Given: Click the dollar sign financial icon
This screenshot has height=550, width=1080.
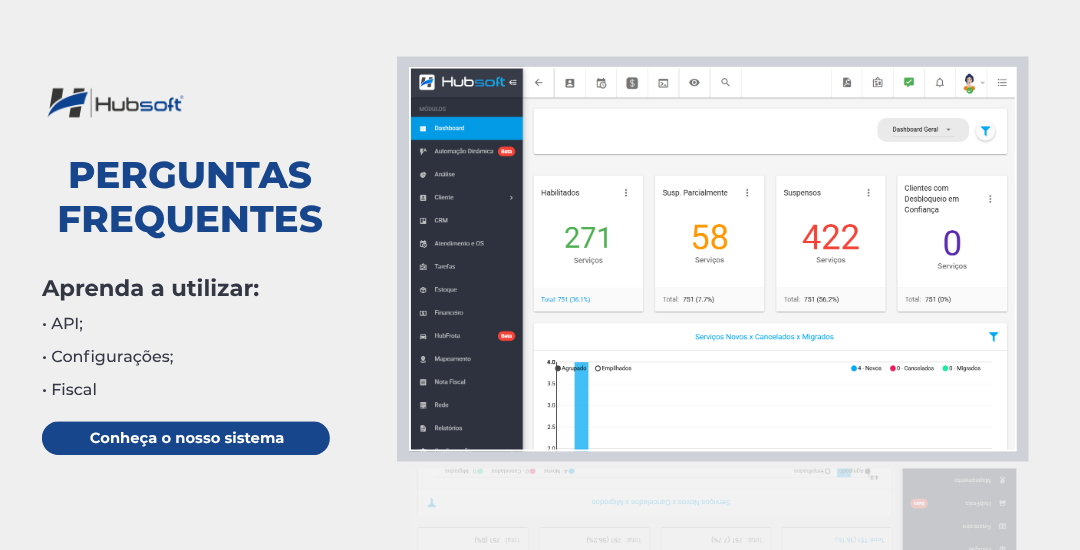Looking at the screenshot, I should coord(632,83).
